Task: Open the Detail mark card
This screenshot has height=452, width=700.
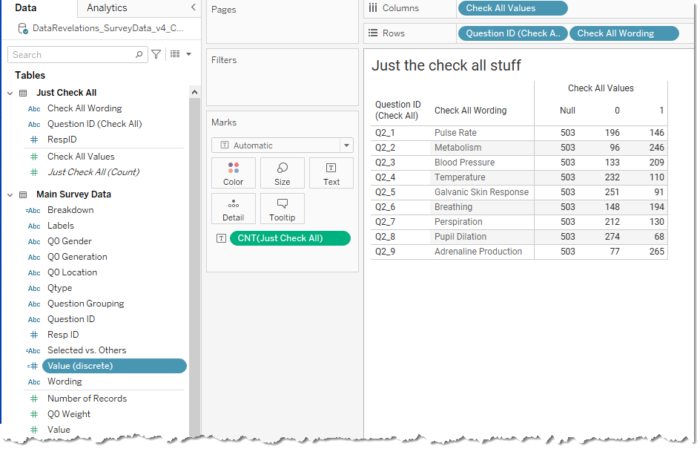Action: [233, 209]
